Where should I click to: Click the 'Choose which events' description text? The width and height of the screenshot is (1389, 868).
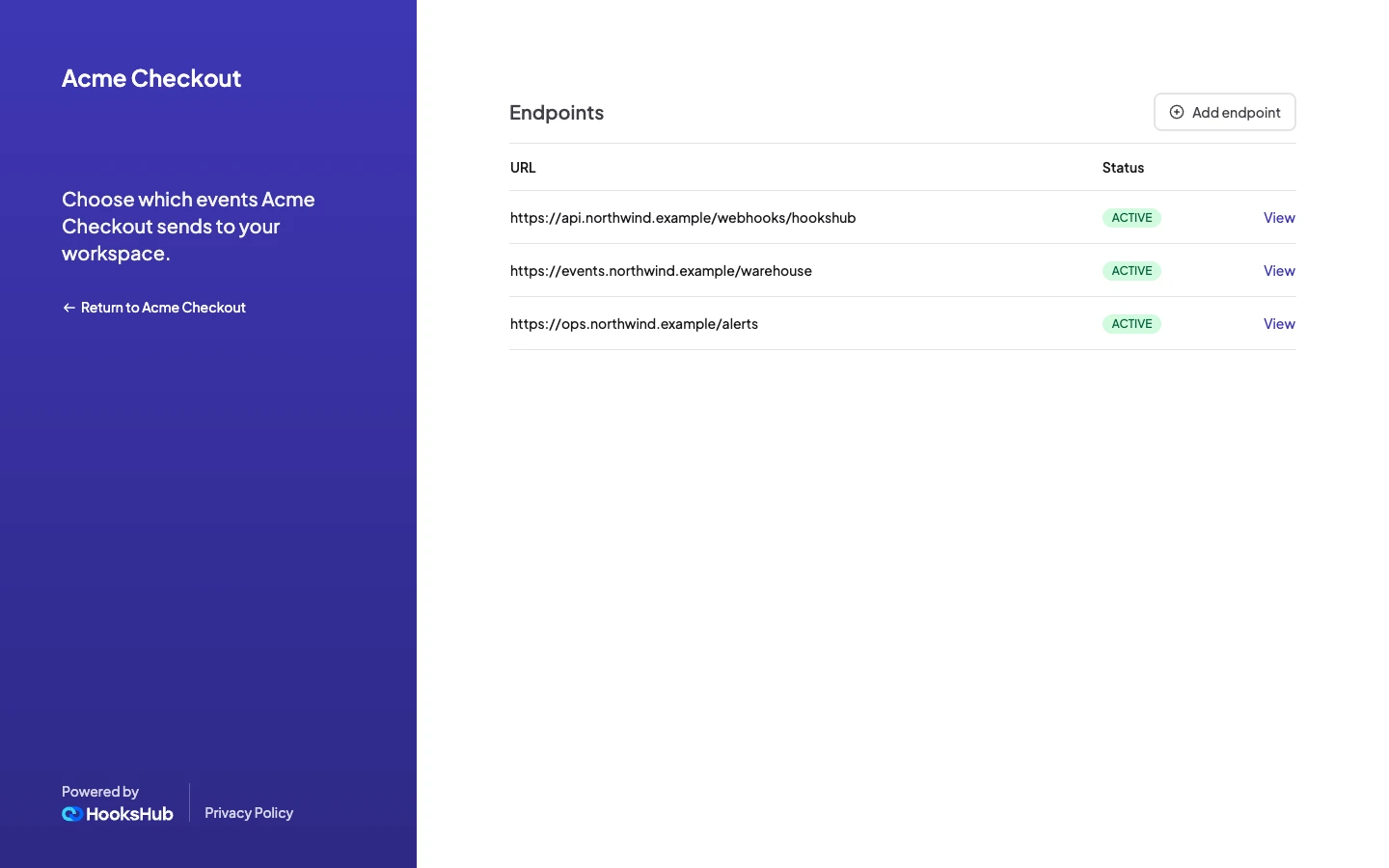188,227
